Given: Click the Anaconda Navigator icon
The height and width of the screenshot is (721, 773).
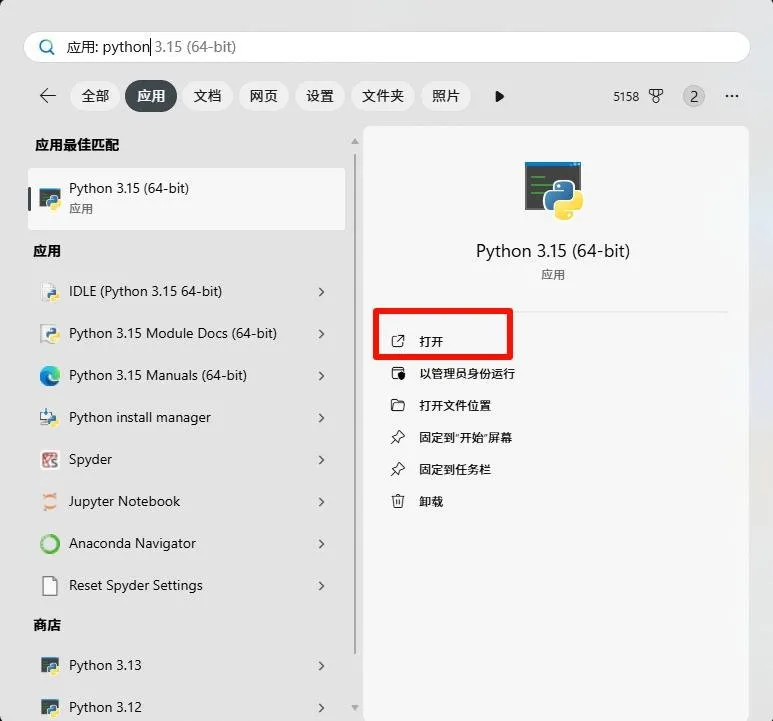Looking at the screenshot, I should (x=50, y=544).
